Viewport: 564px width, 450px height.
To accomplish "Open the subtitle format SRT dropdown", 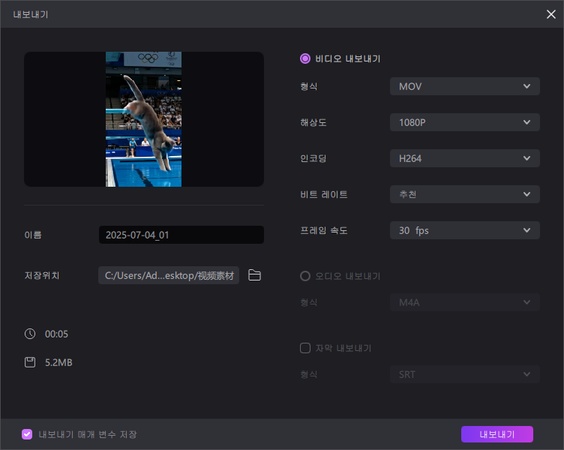I will tap(464, 374).
